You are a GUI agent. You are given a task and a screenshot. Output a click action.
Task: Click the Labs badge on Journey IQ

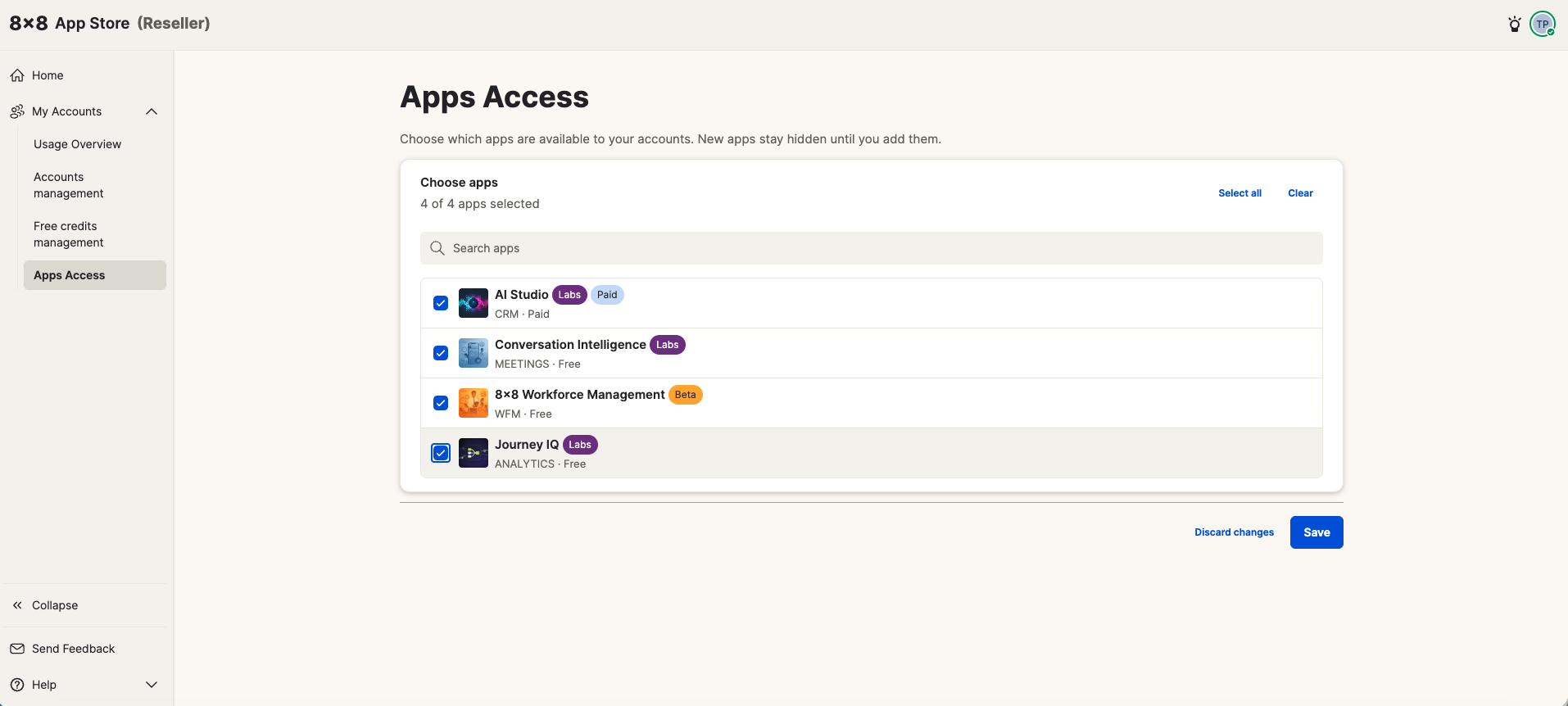pyautogui.click(x=580, y=445)
